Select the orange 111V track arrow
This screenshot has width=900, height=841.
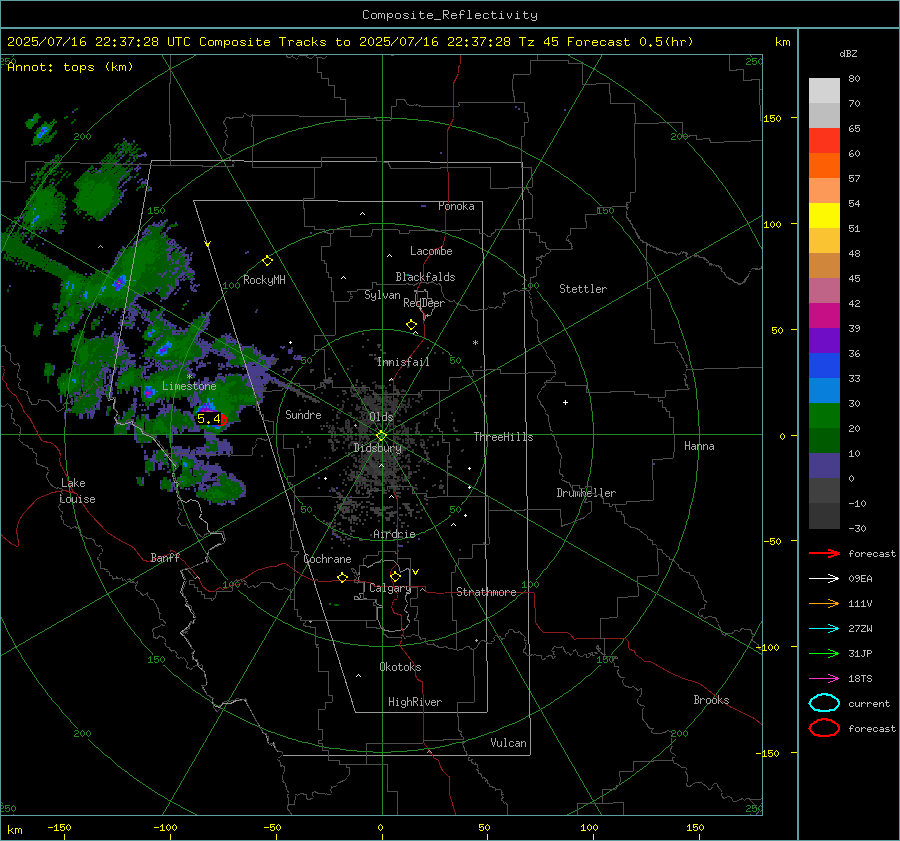coord(824,603)
